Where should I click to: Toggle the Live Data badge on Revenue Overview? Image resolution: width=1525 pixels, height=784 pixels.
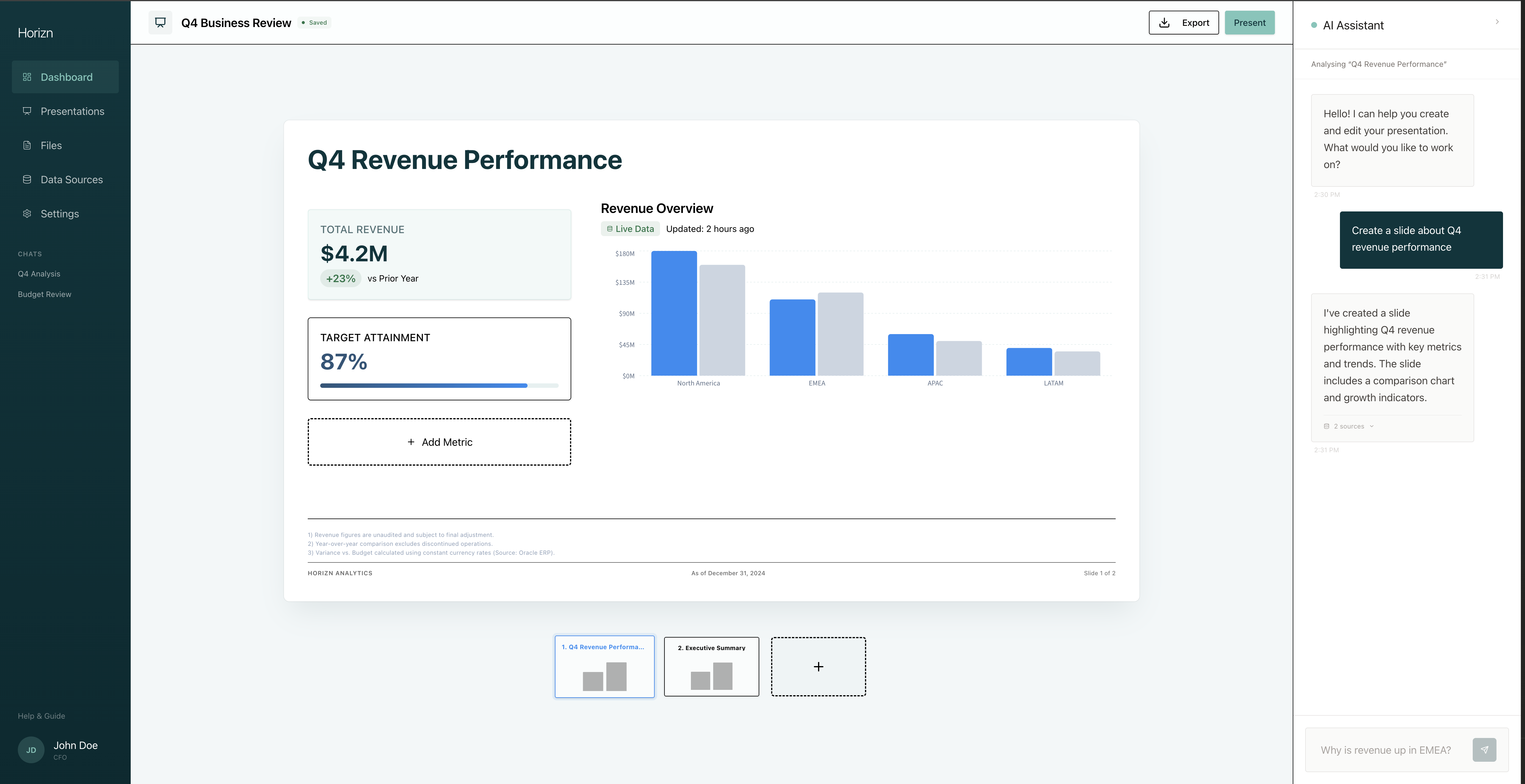(630, 228)
